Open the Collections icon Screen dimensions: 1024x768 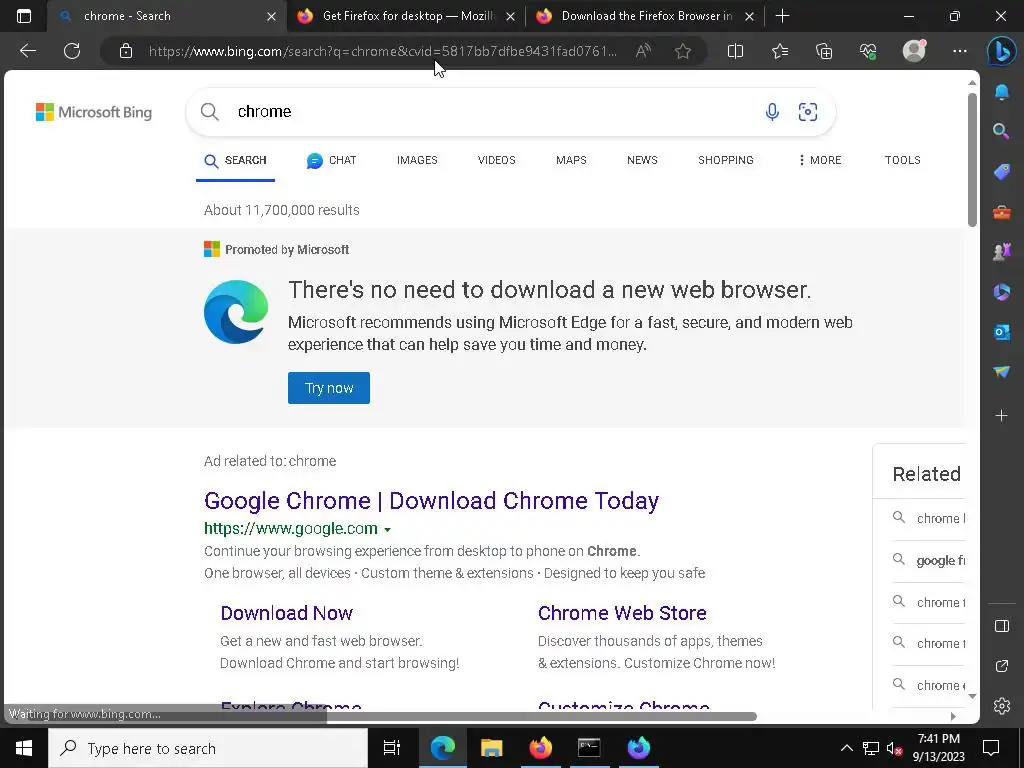[x=824, y=51]
